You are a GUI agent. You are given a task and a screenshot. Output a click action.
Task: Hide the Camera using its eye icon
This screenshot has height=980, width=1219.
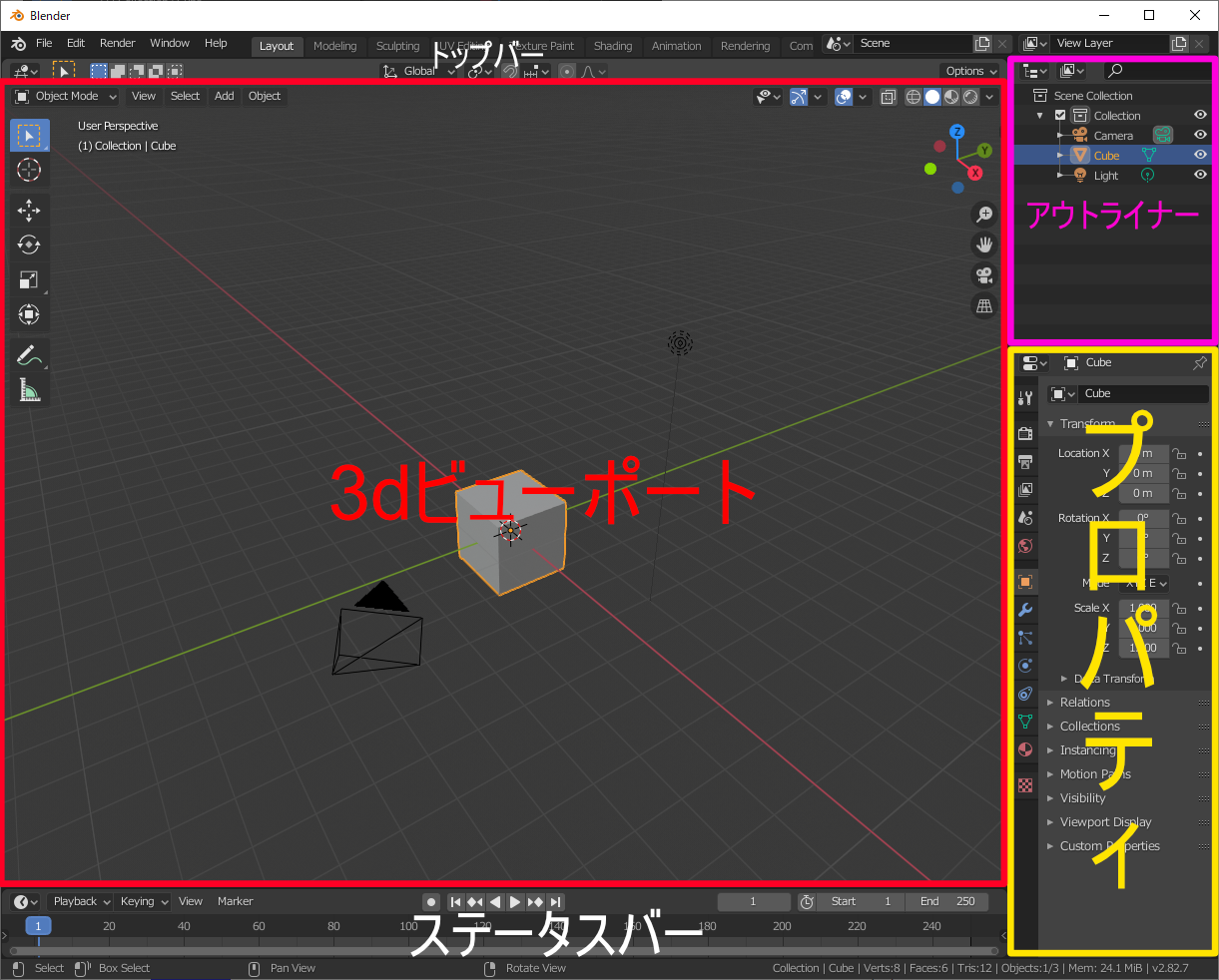click(x=1200, y=135)
